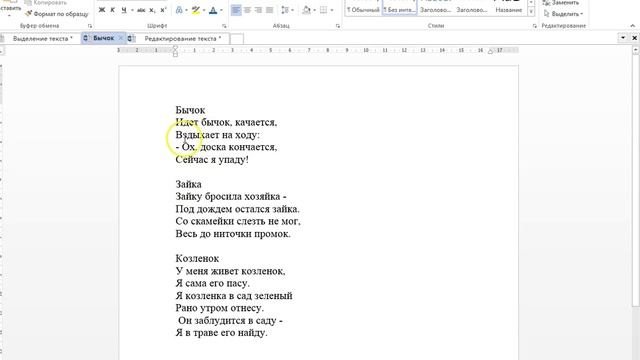
Task: Open font color dropdown arrow
Action: pos(221,10)
